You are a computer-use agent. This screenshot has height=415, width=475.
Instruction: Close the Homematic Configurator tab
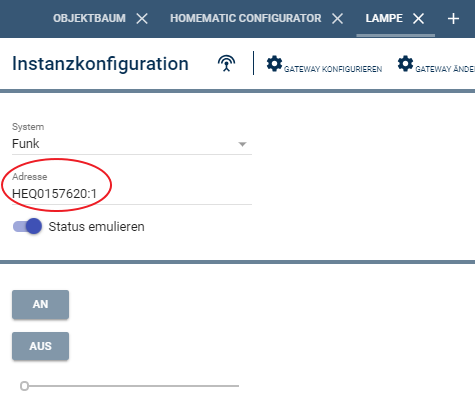click(x=337, y=19)
